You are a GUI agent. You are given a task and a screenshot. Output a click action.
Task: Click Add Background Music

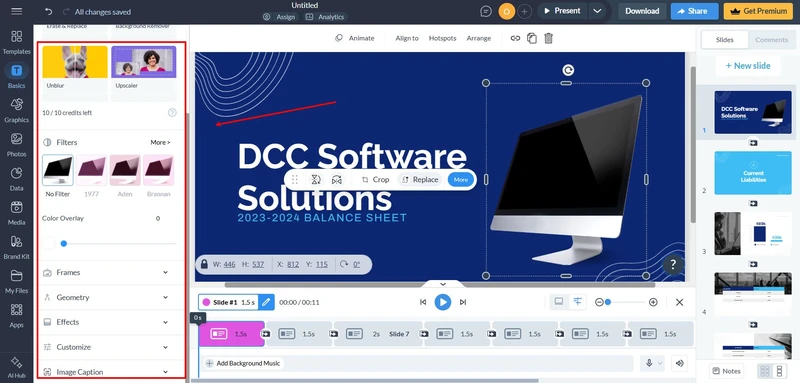coord(243,363)
